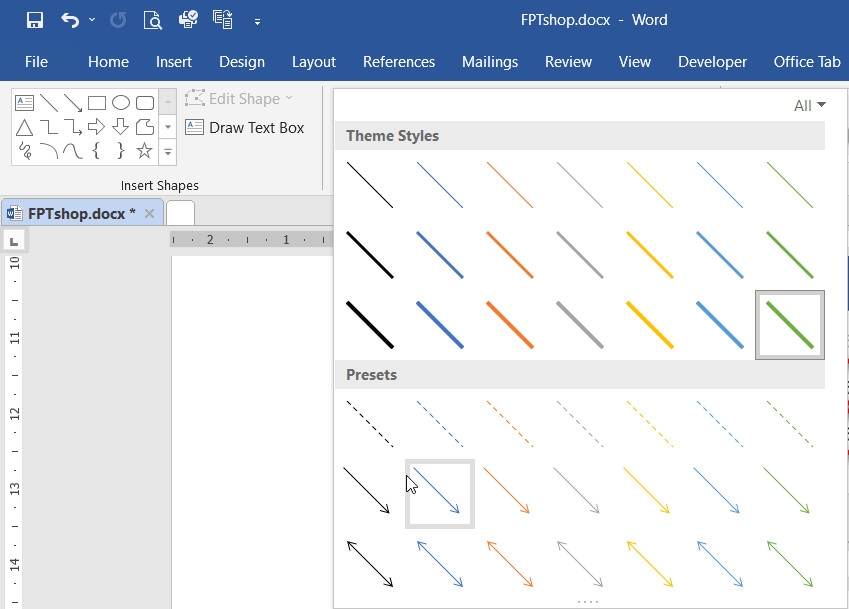Pick the orange double-headed arrow preset
The height and width of the screenshot is (609, 849).
point(510,564)
